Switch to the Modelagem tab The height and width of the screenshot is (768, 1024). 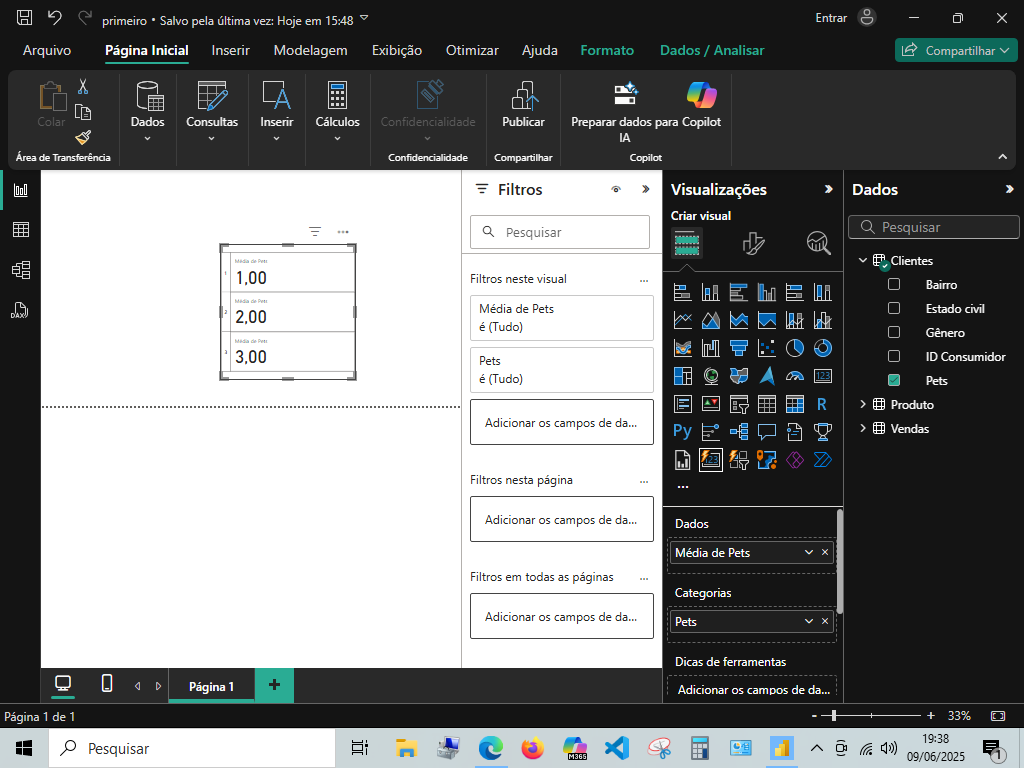point(310,50)
